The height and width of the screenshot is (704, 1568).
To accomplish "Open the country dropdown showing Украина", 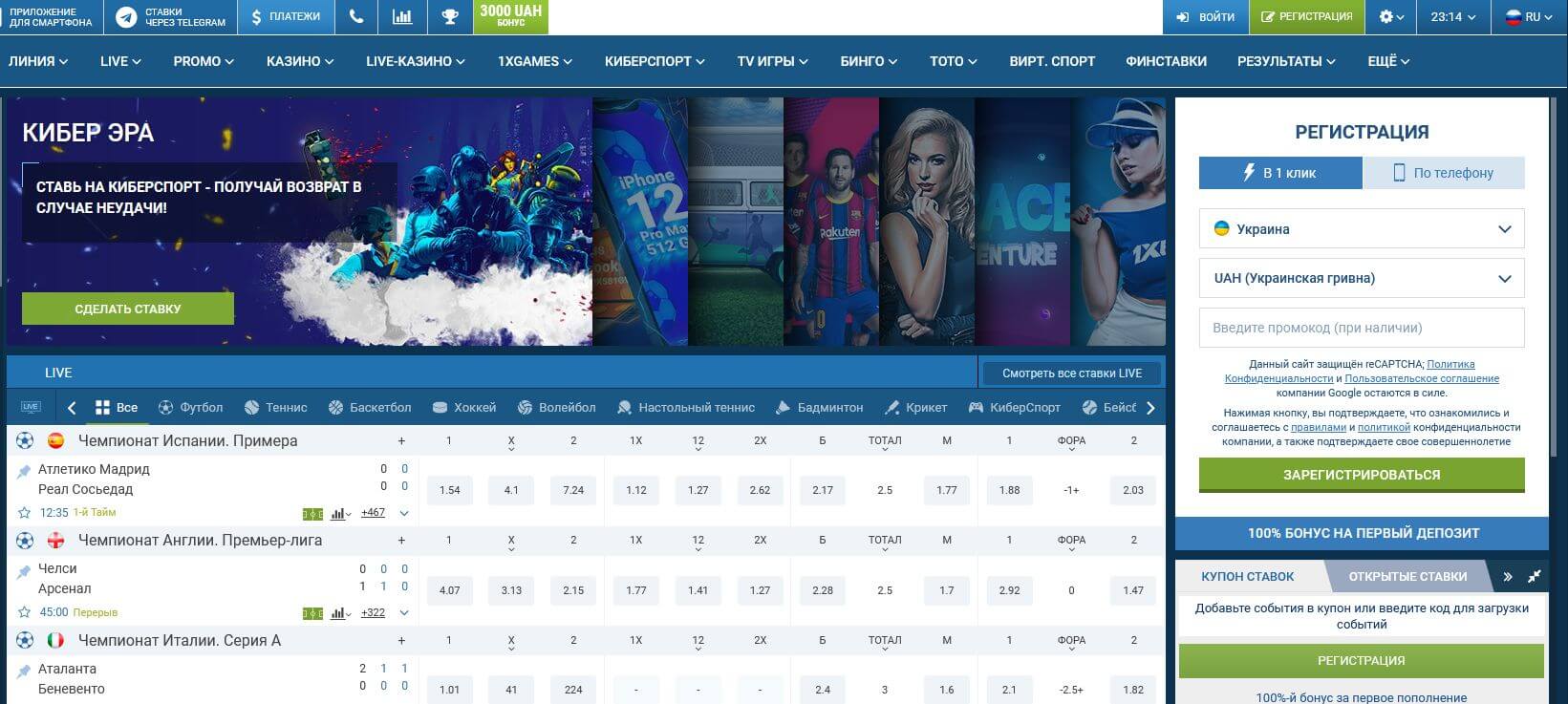I will click(x=1361, y=229).
